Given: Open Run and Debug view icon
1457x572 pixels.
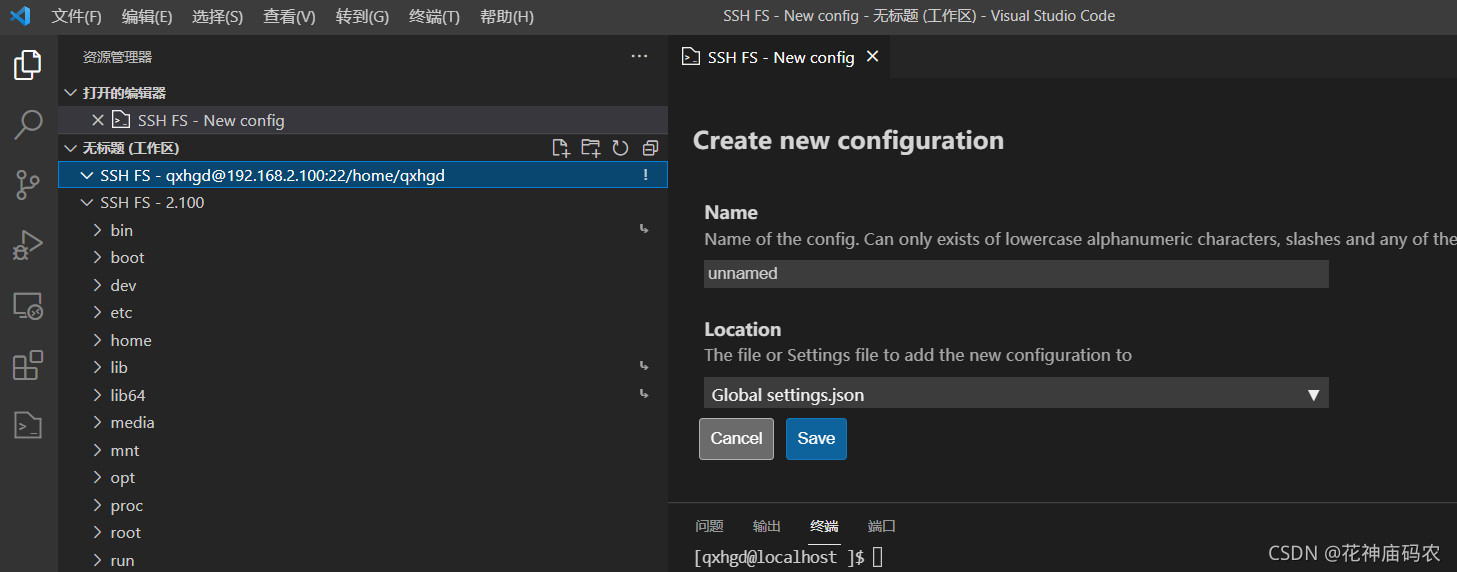Looking at the screenshot, I should coord(28,245).
